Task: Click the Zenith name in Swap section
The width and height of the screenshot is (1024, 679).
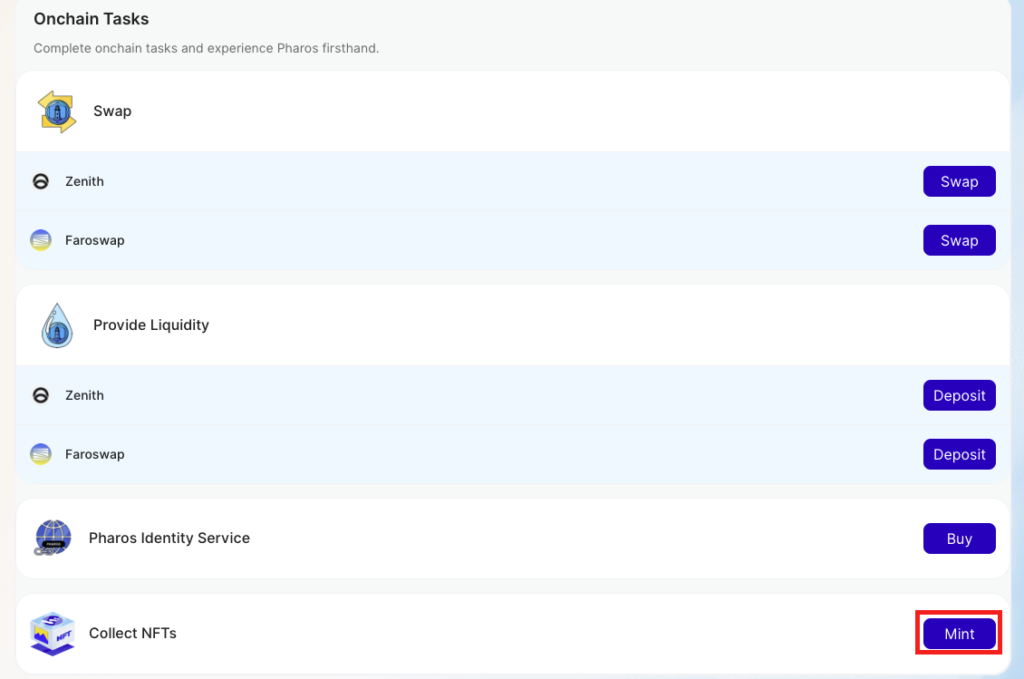Action: pos(84,182)
